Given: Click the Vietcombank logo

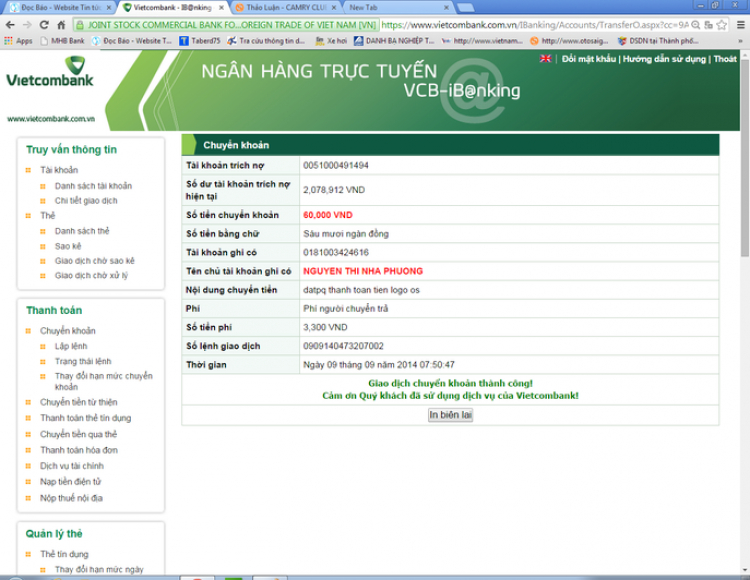Looking at the screenshot, I should 50,72.
